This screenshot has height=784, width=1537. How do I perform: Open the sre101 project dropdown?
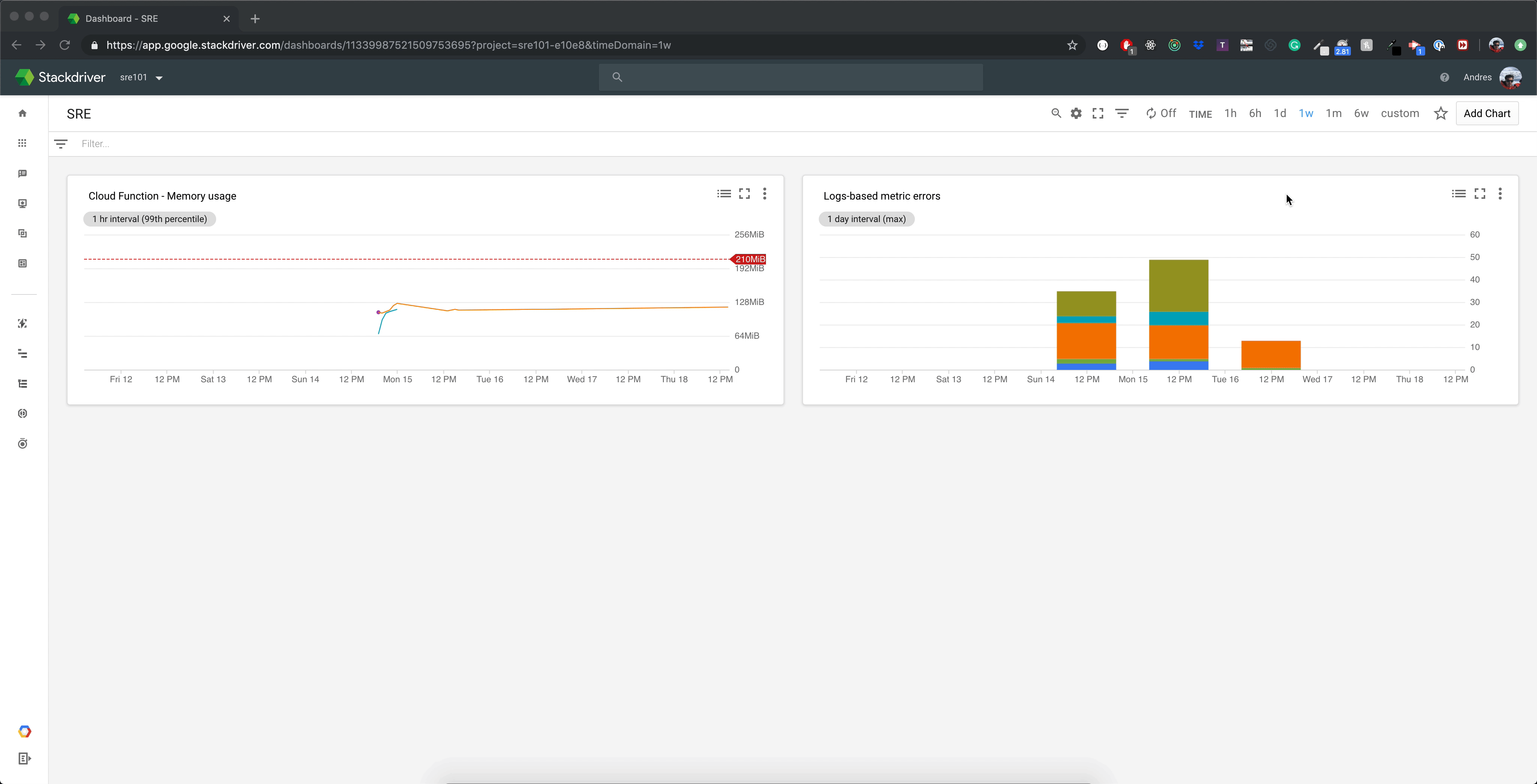click(141, 78)
